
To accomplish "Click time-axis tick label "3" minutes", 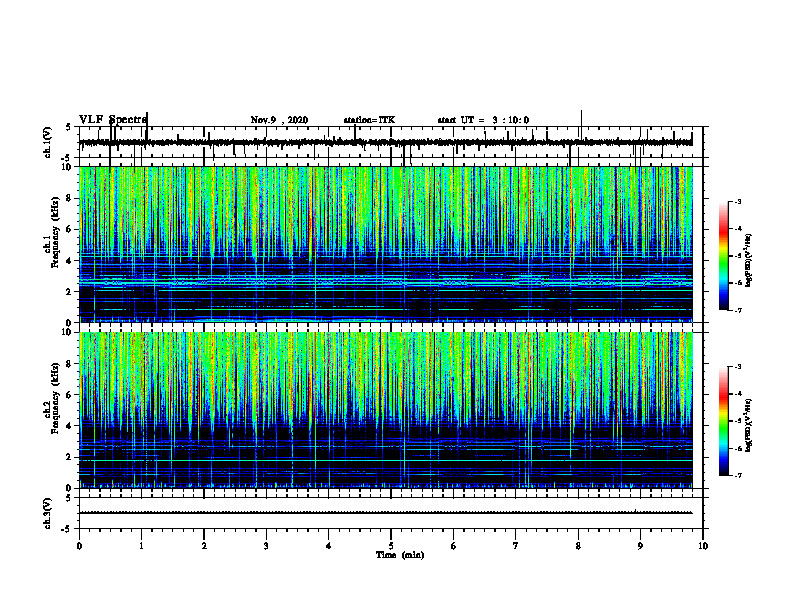I will coord(266,546).
